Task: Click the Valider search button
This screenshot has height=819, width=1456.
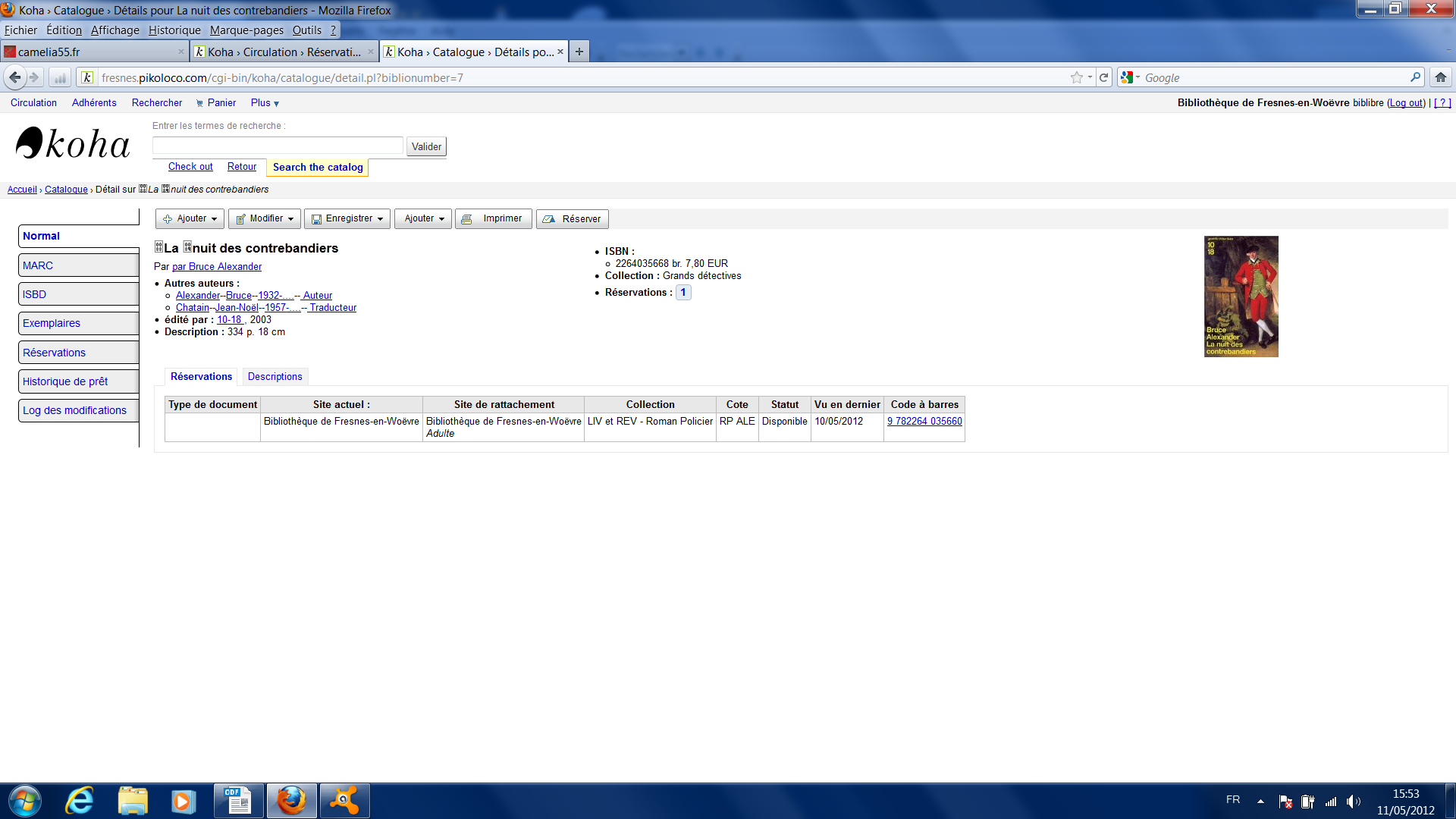Action: (426, 147)
